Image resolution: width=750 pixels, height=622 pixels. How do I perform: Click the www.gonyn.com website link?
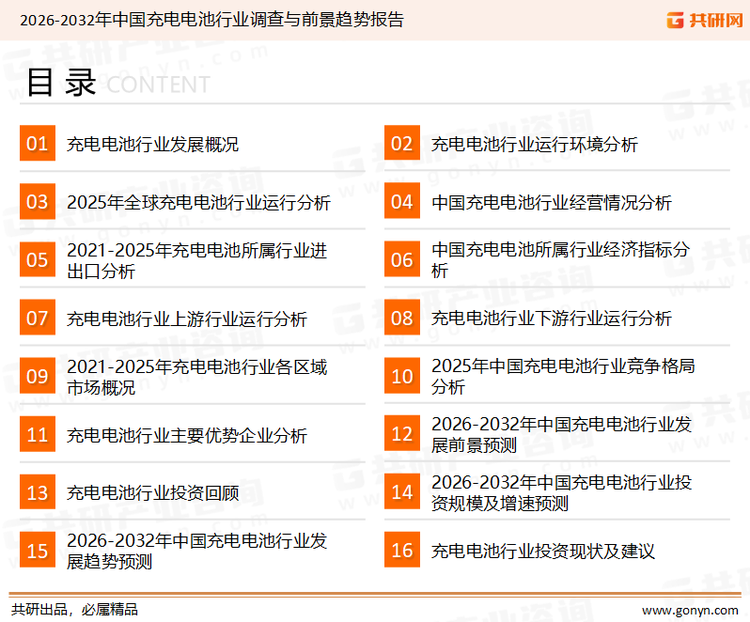point(690,609)
